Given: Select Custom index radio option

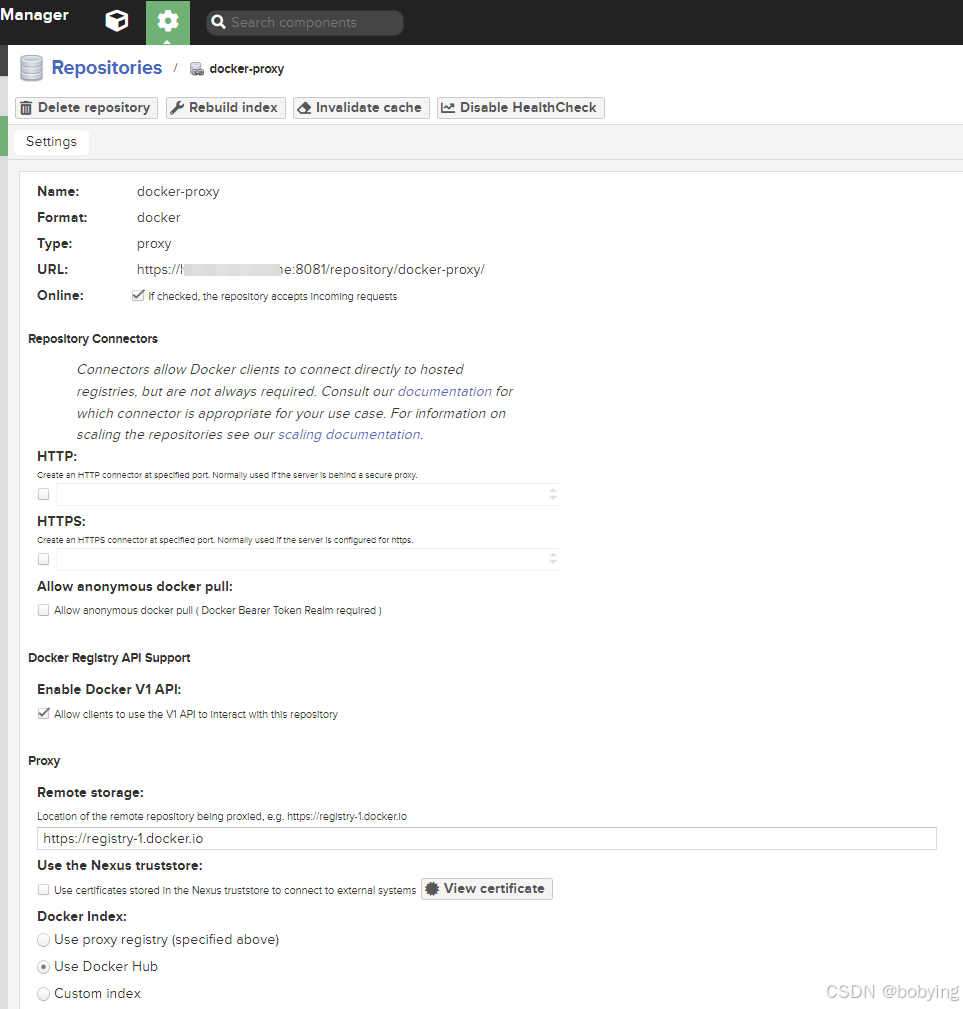Looking at the screenshot, I should (43, 994).
